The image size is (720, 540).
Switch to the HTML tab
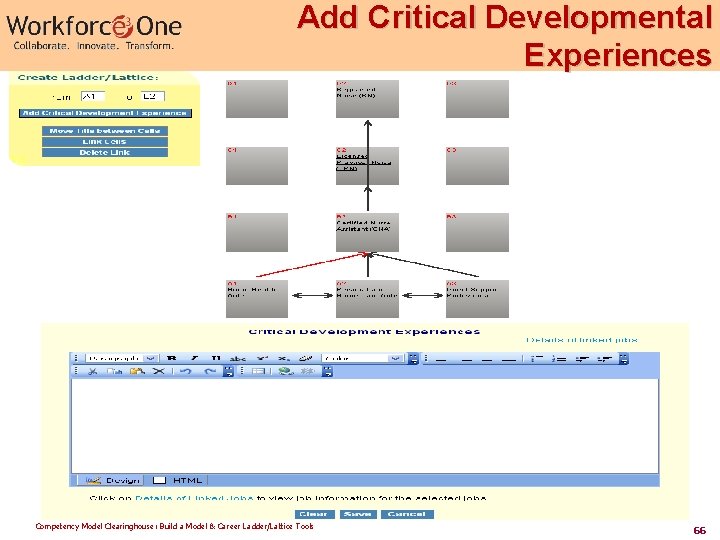click(178, 480)
